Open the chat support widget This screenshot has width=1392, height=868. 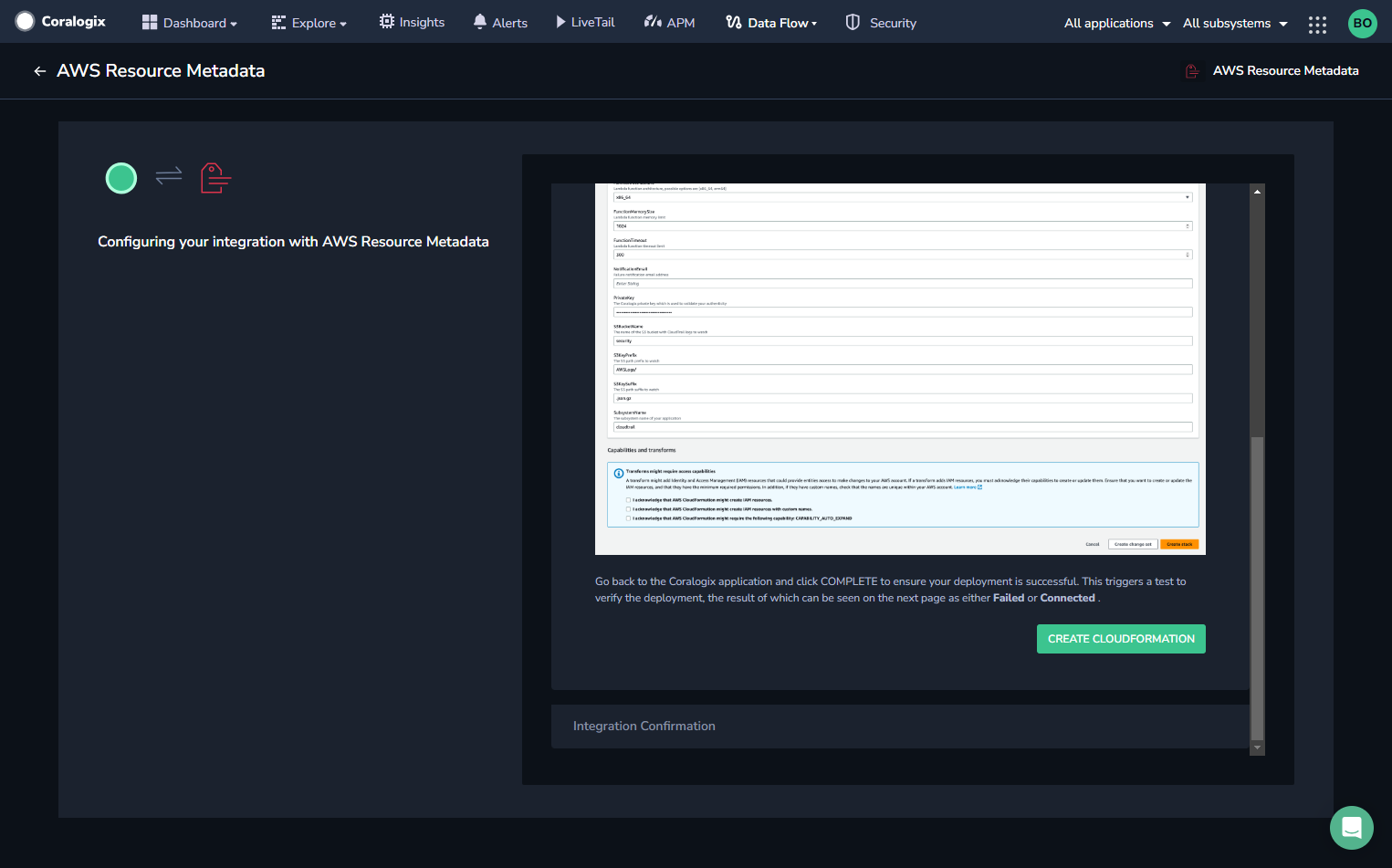pos(1351,828)
